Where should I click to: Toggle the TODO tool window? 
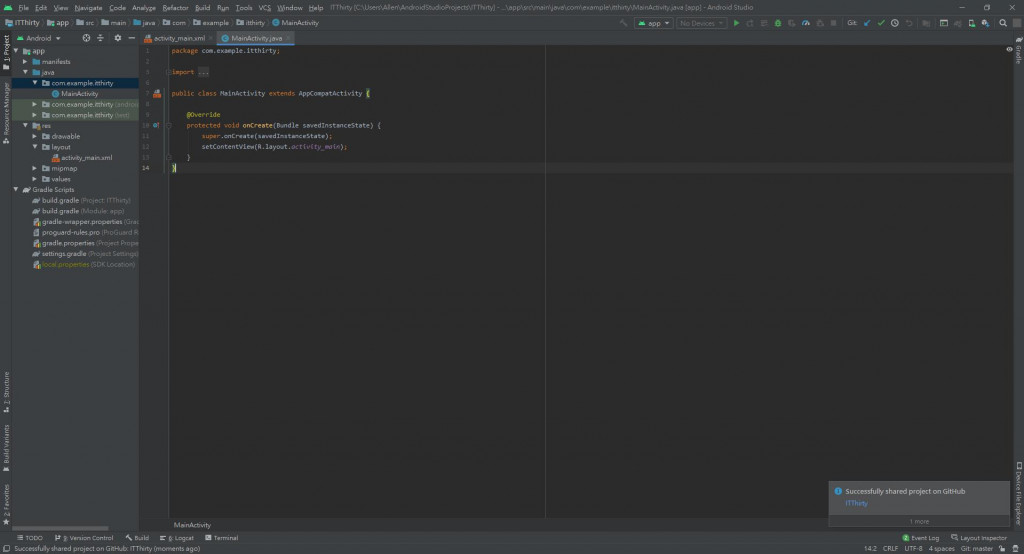tap(29, 538)
